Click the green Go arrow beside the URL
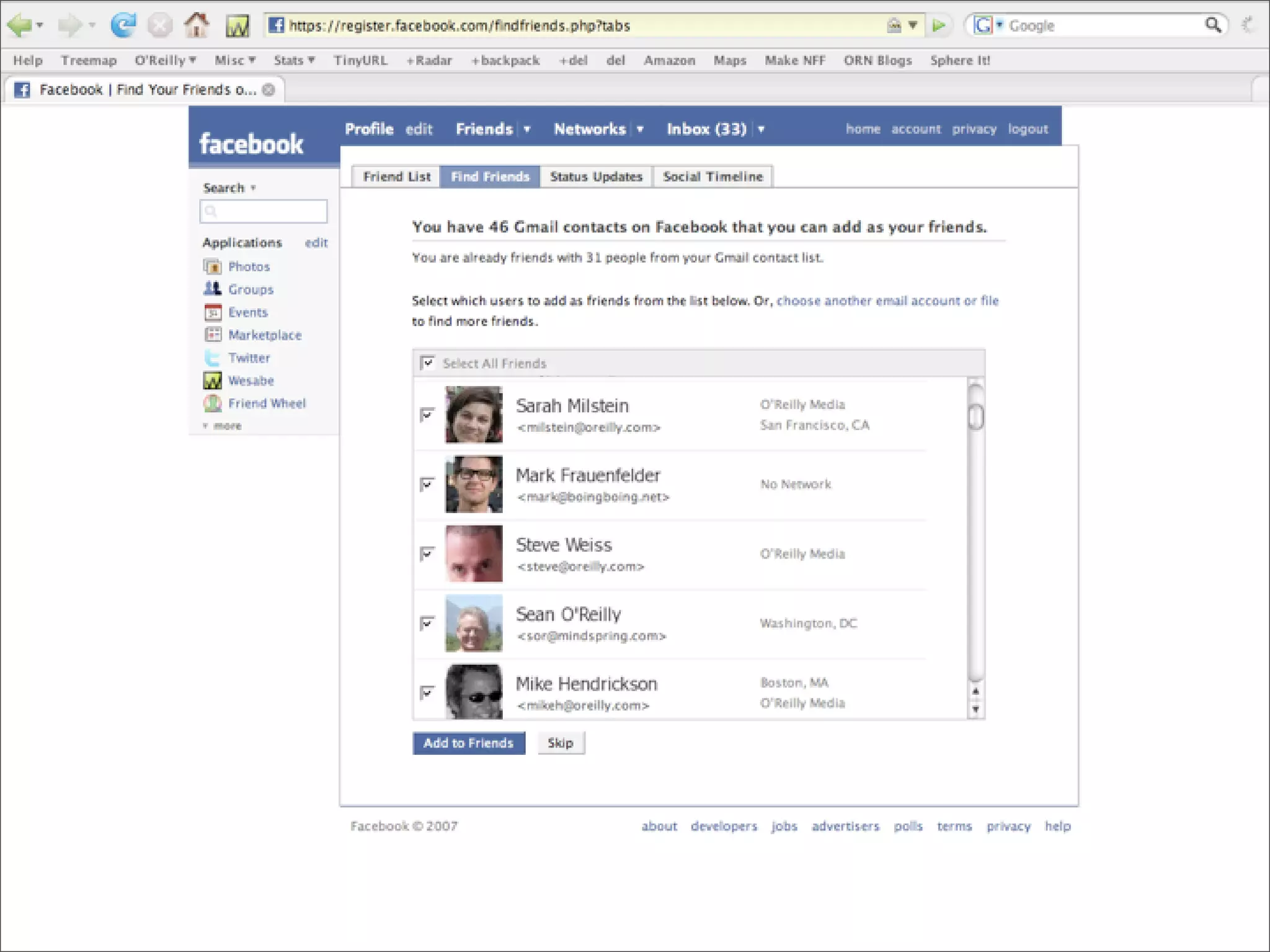This screenshot has width=1270, height=952. pyautogui.click(x=939, y=25)
